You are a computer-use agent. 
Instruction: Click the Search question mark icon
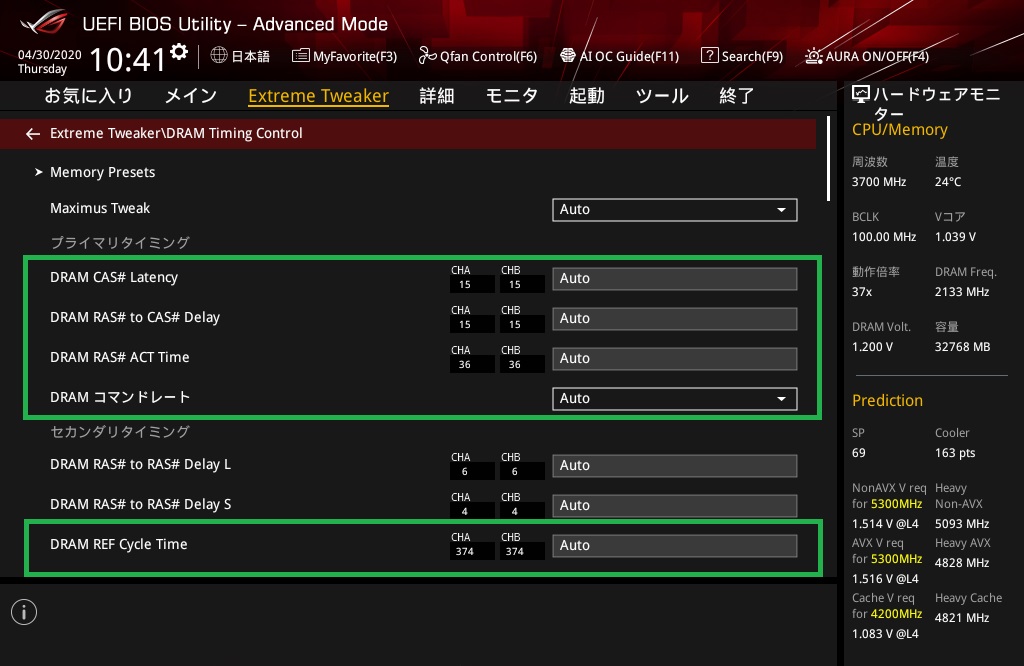point(709,56)
